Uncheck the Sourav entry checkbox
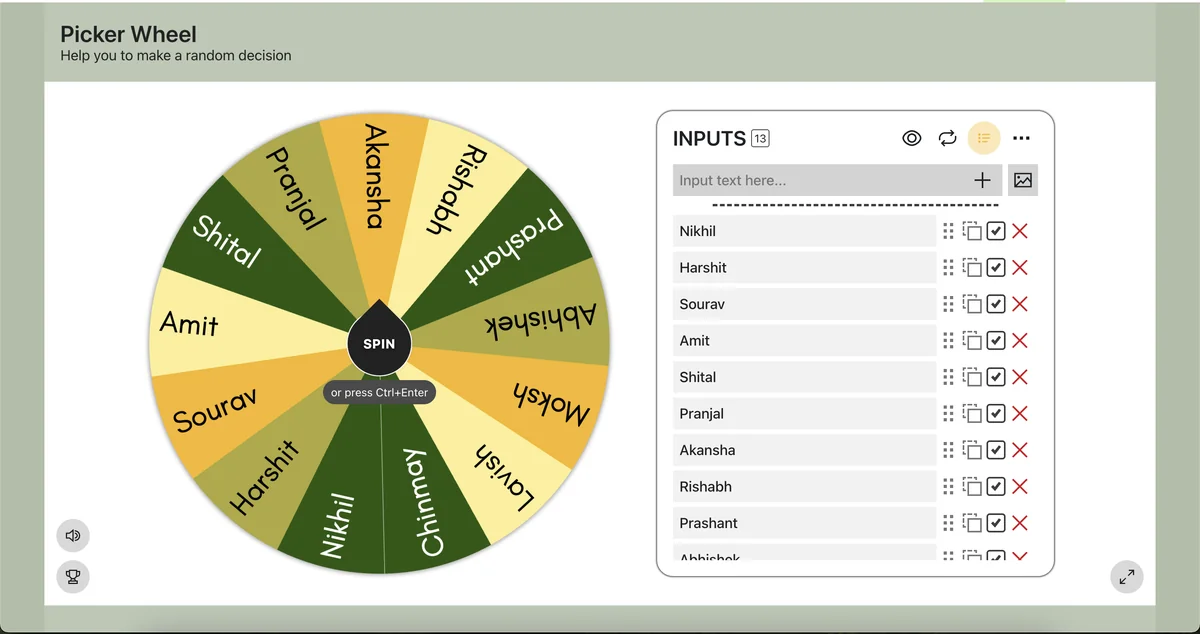Screen dimensions: 1200x634 (x=996, y=304)
